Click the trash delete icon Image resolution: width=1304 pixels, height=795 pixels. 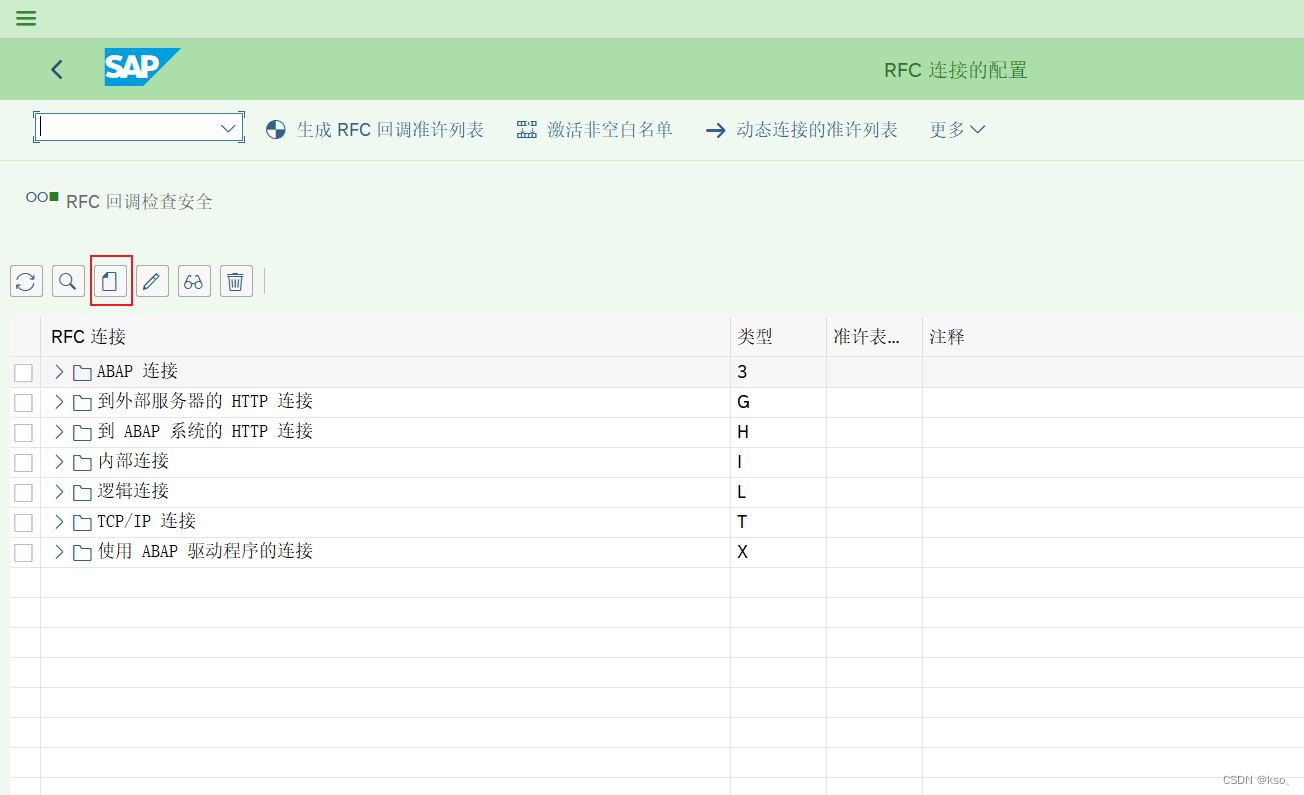click(x=236, y=281)
